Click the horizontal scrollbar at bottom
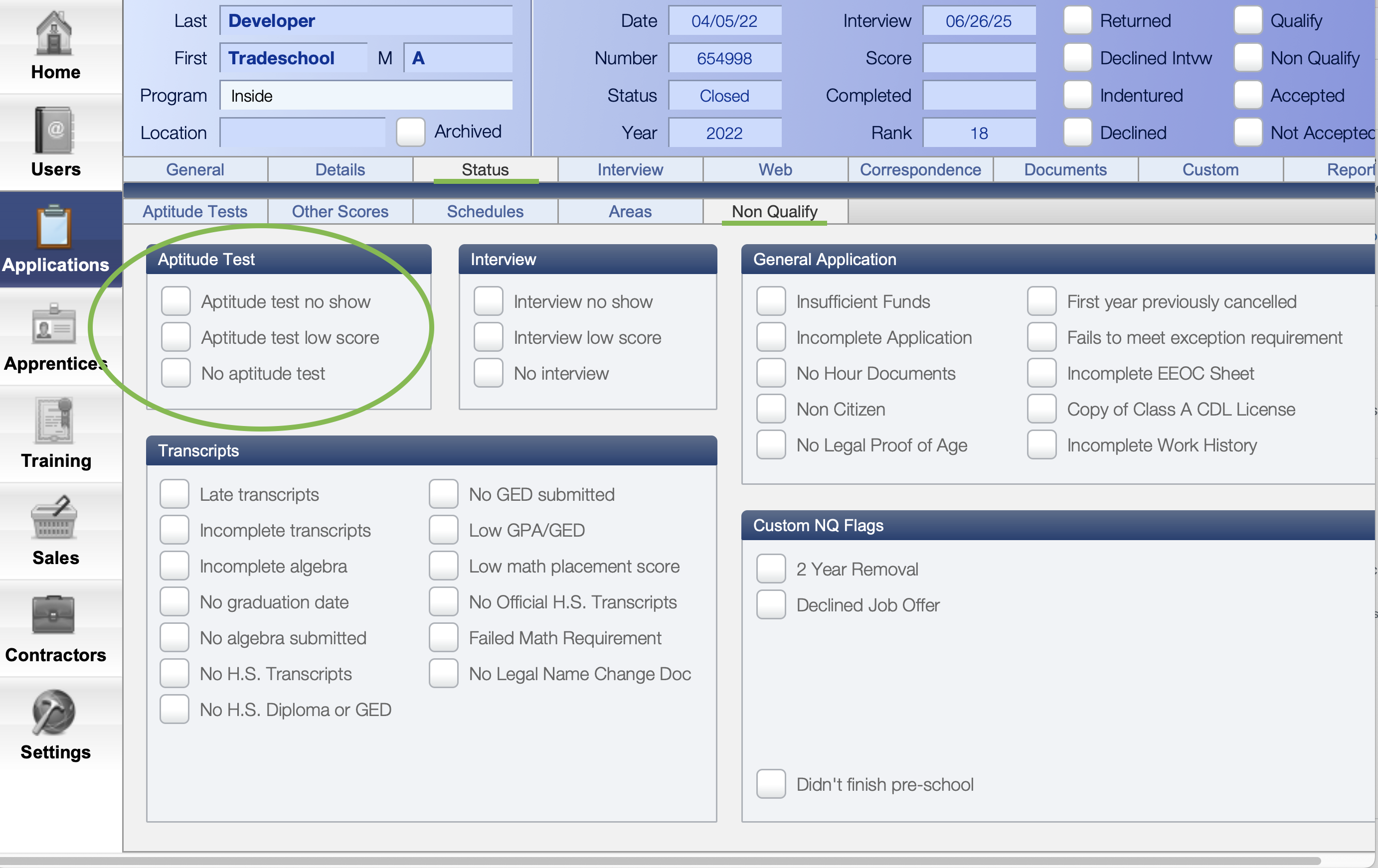Viewport: 1378px width, 868px height. [661, 861]
